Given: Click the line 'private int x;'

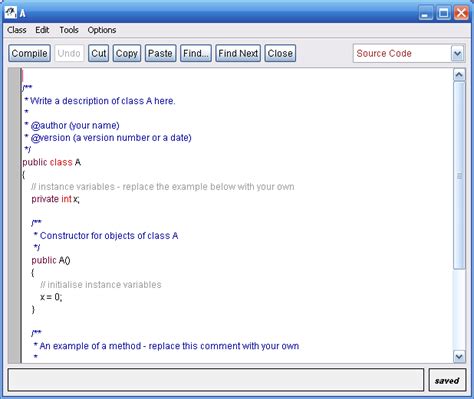Looking at the screenshot, I should (x=55, y=199).
